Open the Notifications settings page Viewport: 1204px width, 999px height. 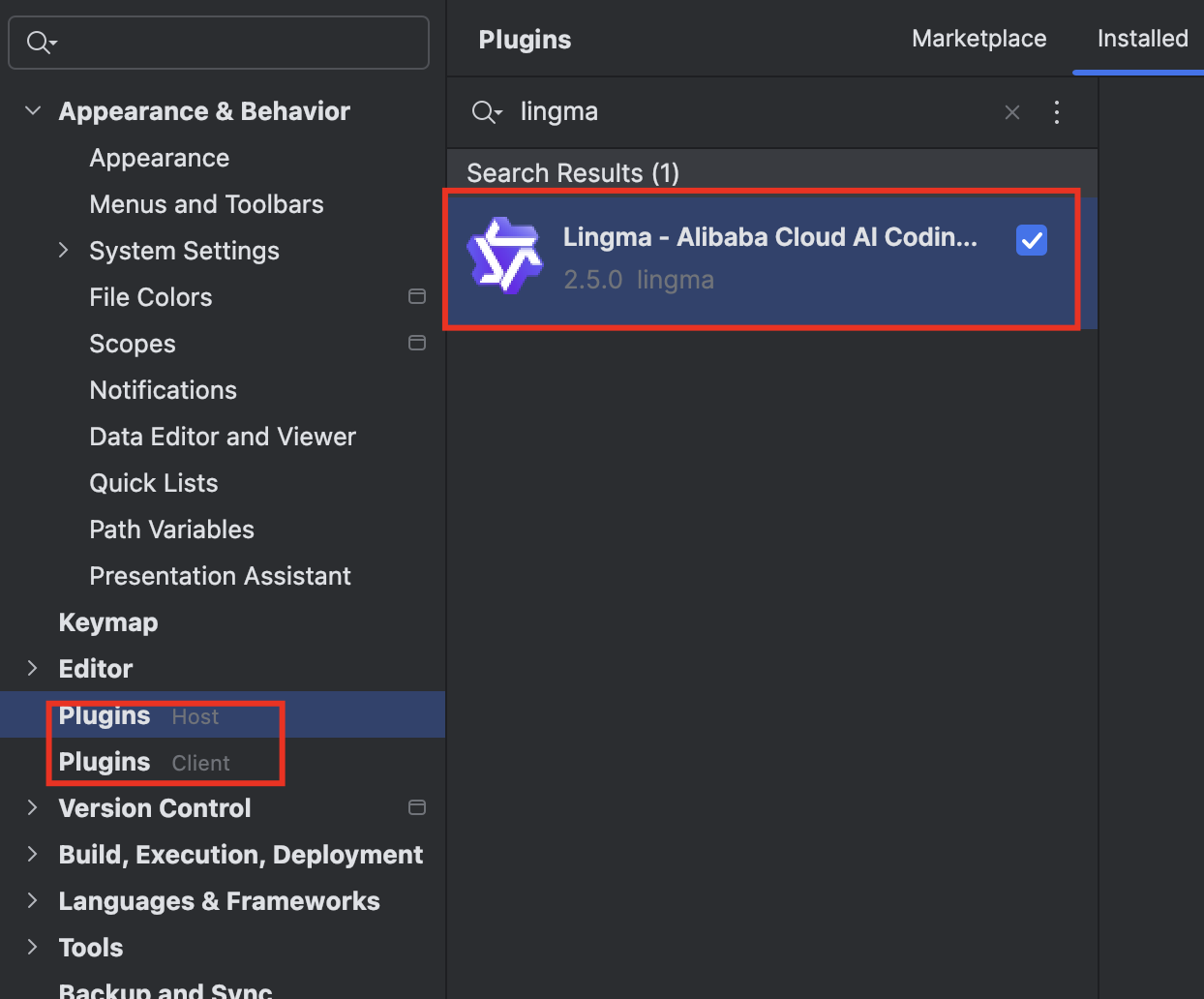[x=163, y=390]
